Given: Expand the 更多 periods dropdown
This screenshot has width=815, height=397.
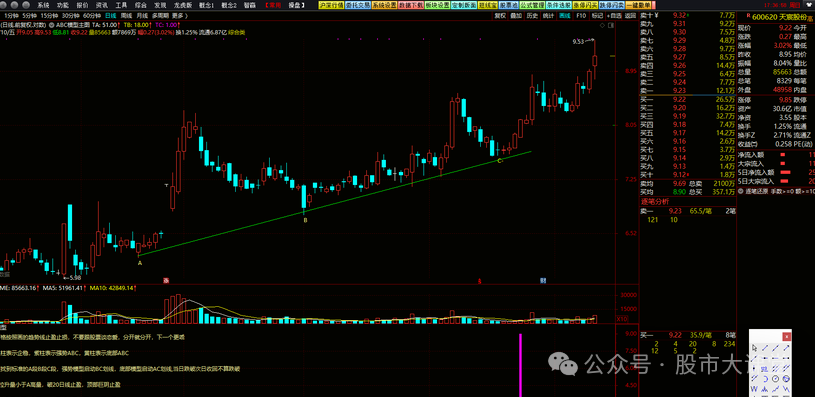Looking at the screenshot, I should coord(180,16).
